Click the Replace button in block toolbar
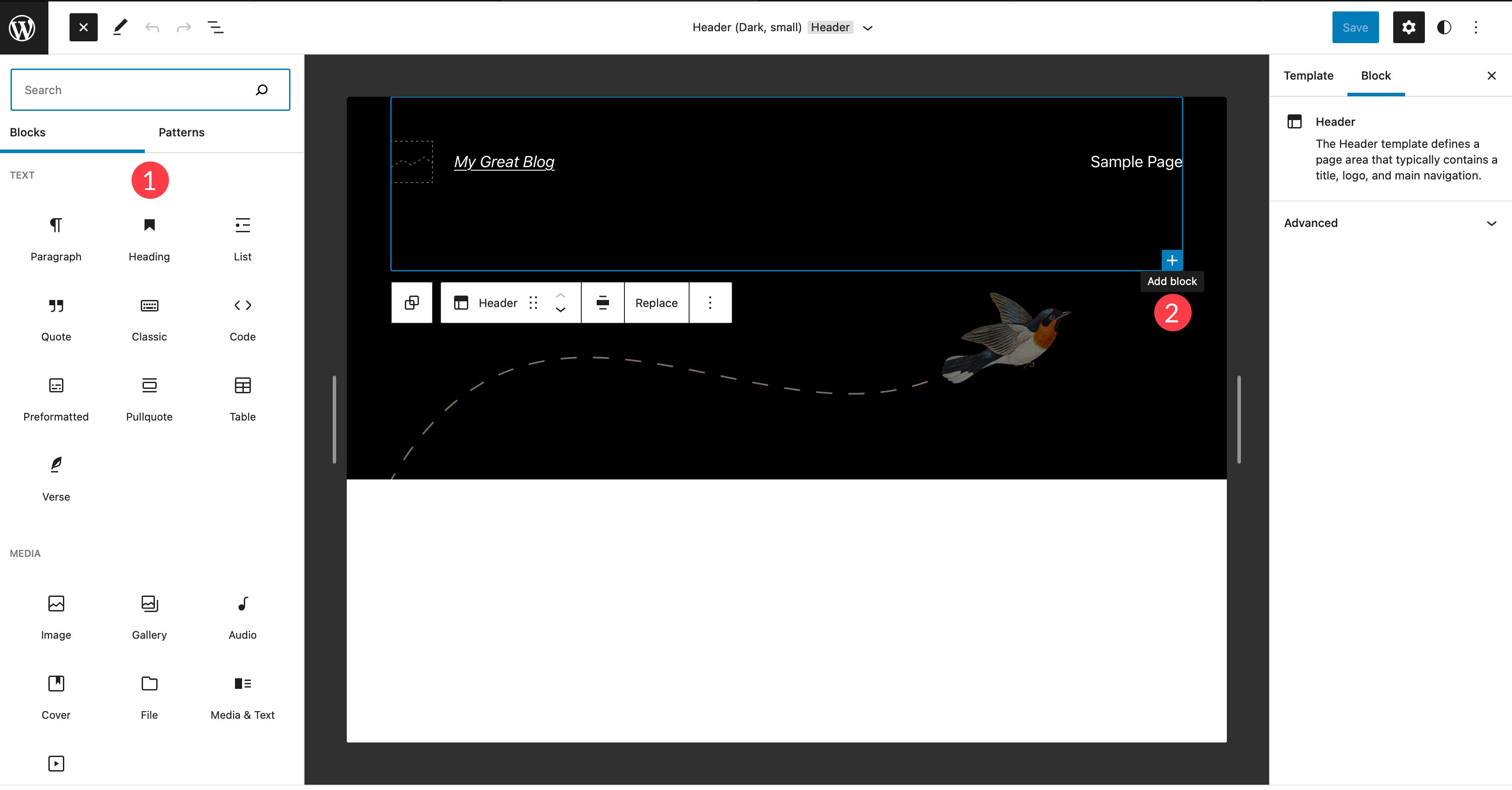This screenshot has width=1512, height=790. pos(656,302)
